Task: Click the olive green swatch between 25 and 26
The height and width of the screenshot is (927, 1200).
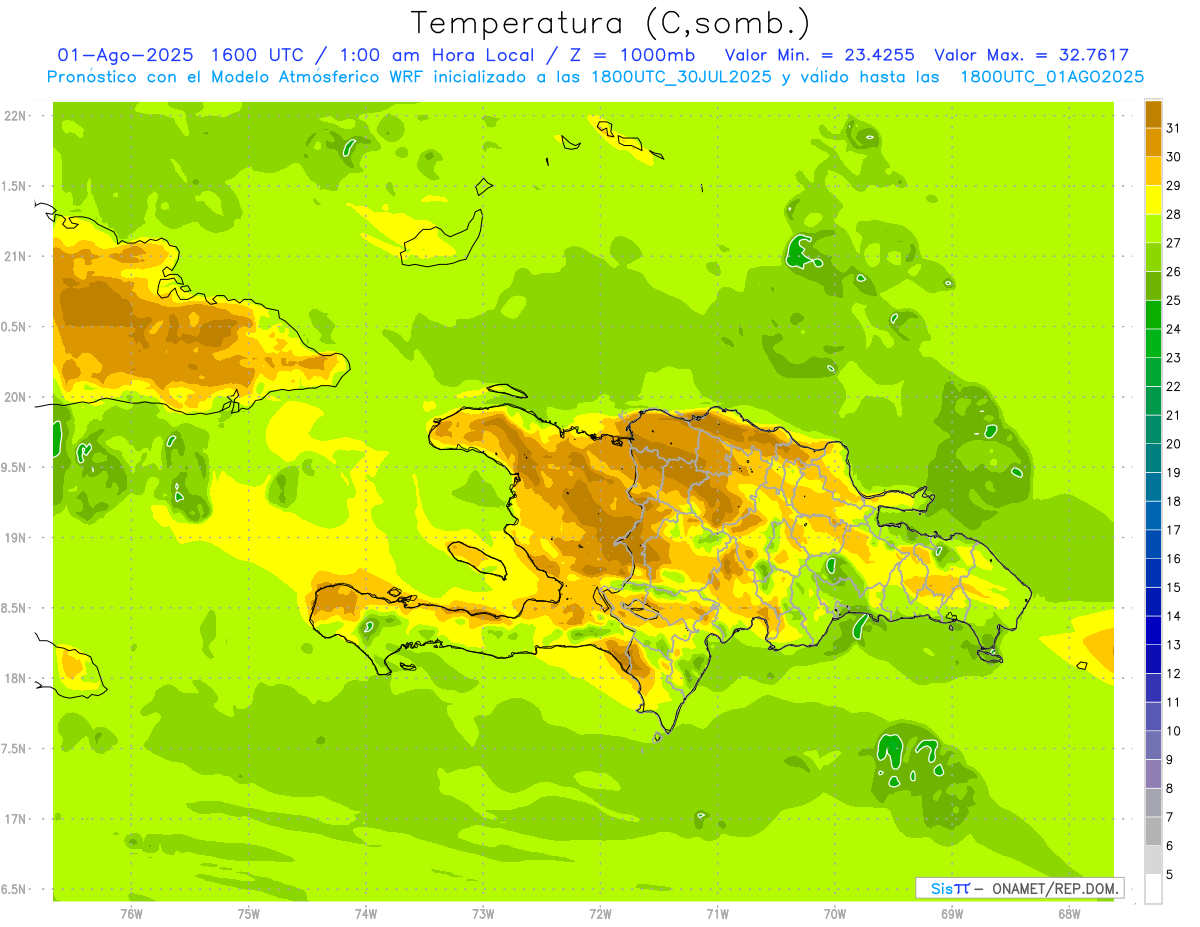Action: coord(1153,286)
